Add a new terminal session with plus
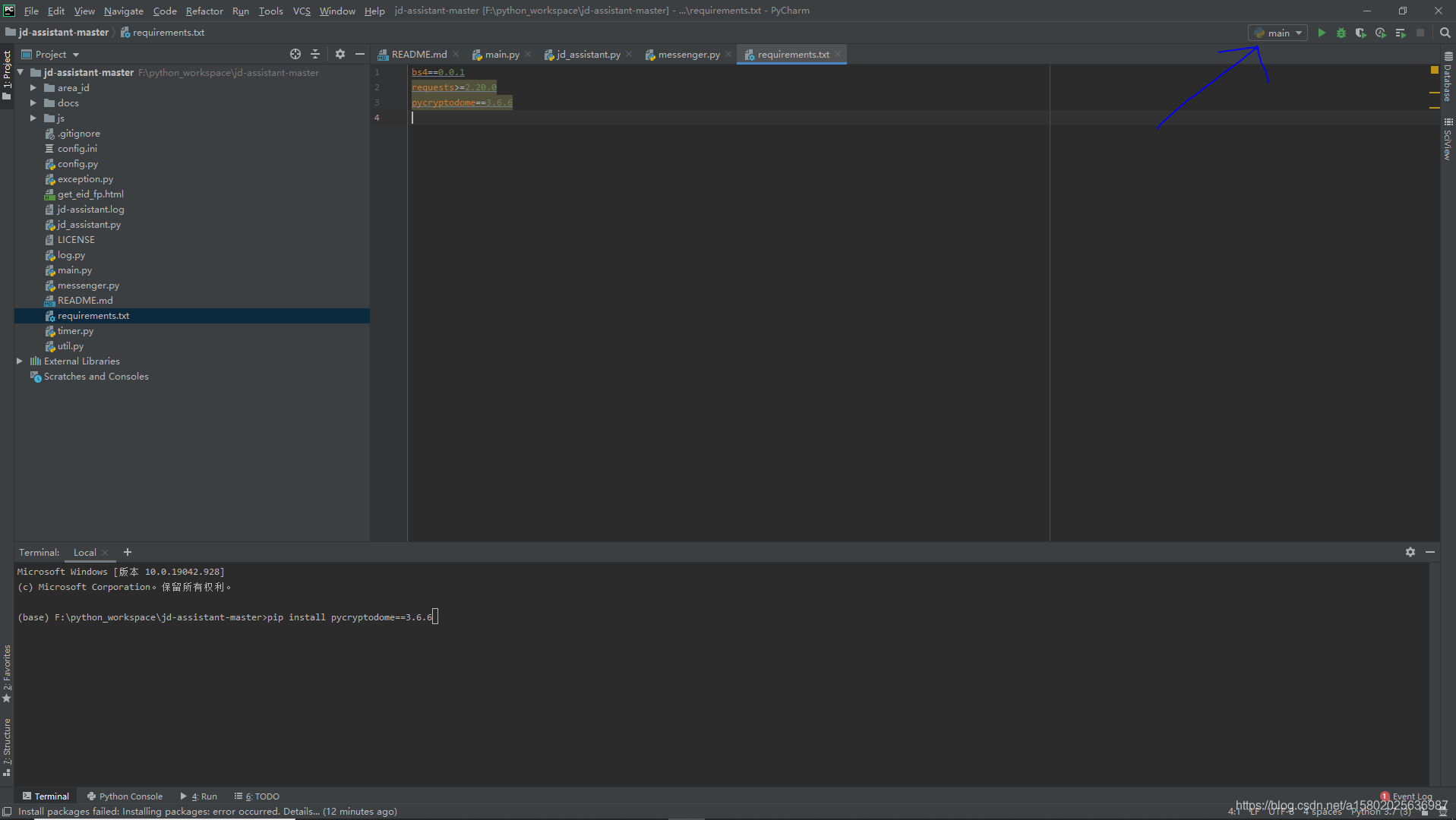The height and width of the screenshot is (820, 1456). [x=128, y=552]
